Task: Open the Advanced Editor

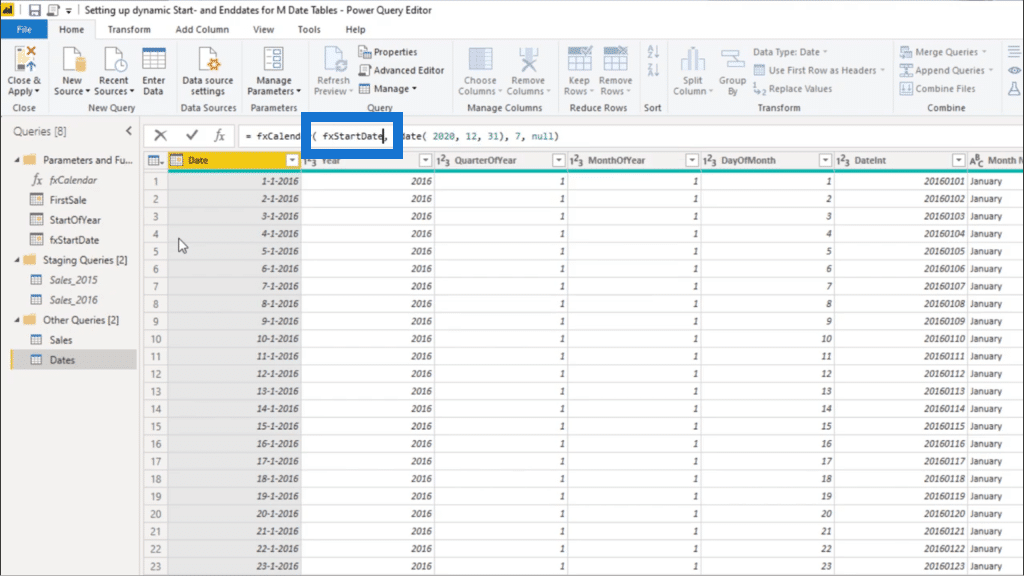Action: coord(402,70)
